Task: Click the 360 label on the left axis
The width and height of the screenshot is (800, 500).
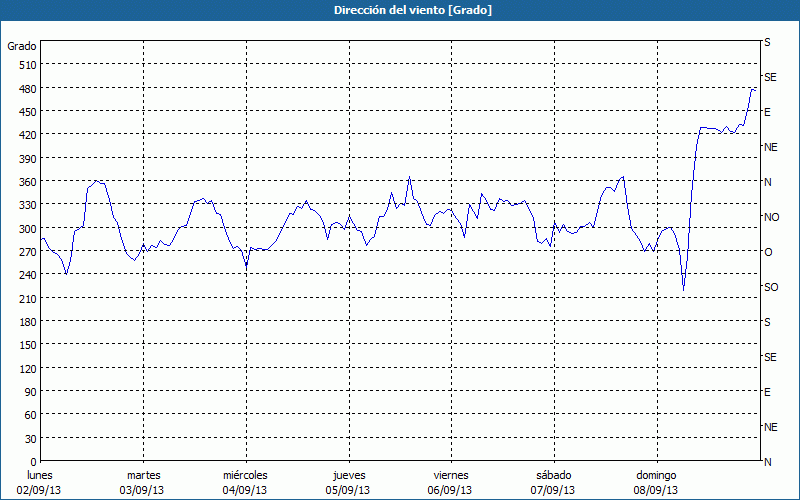Action: pyautogui.click(x=25, y=181)
